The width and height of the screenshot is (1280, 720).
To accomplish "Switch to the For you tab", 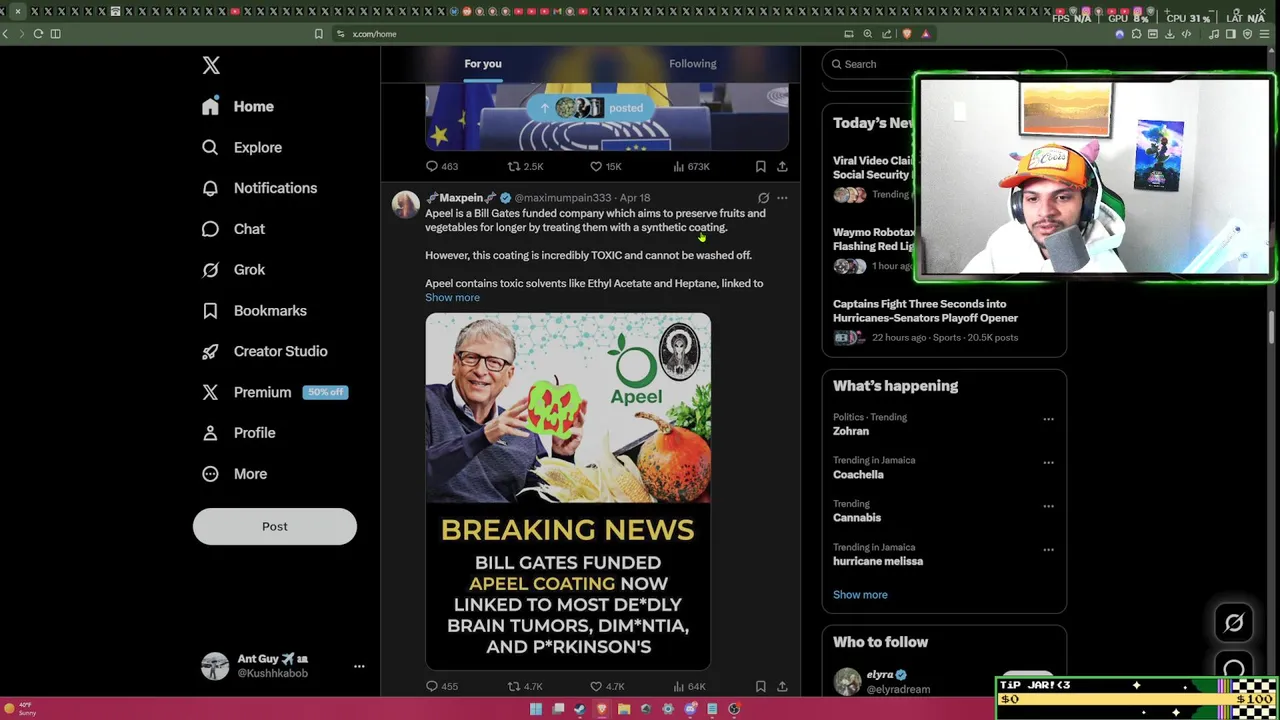I will click(x=483, y=64).
